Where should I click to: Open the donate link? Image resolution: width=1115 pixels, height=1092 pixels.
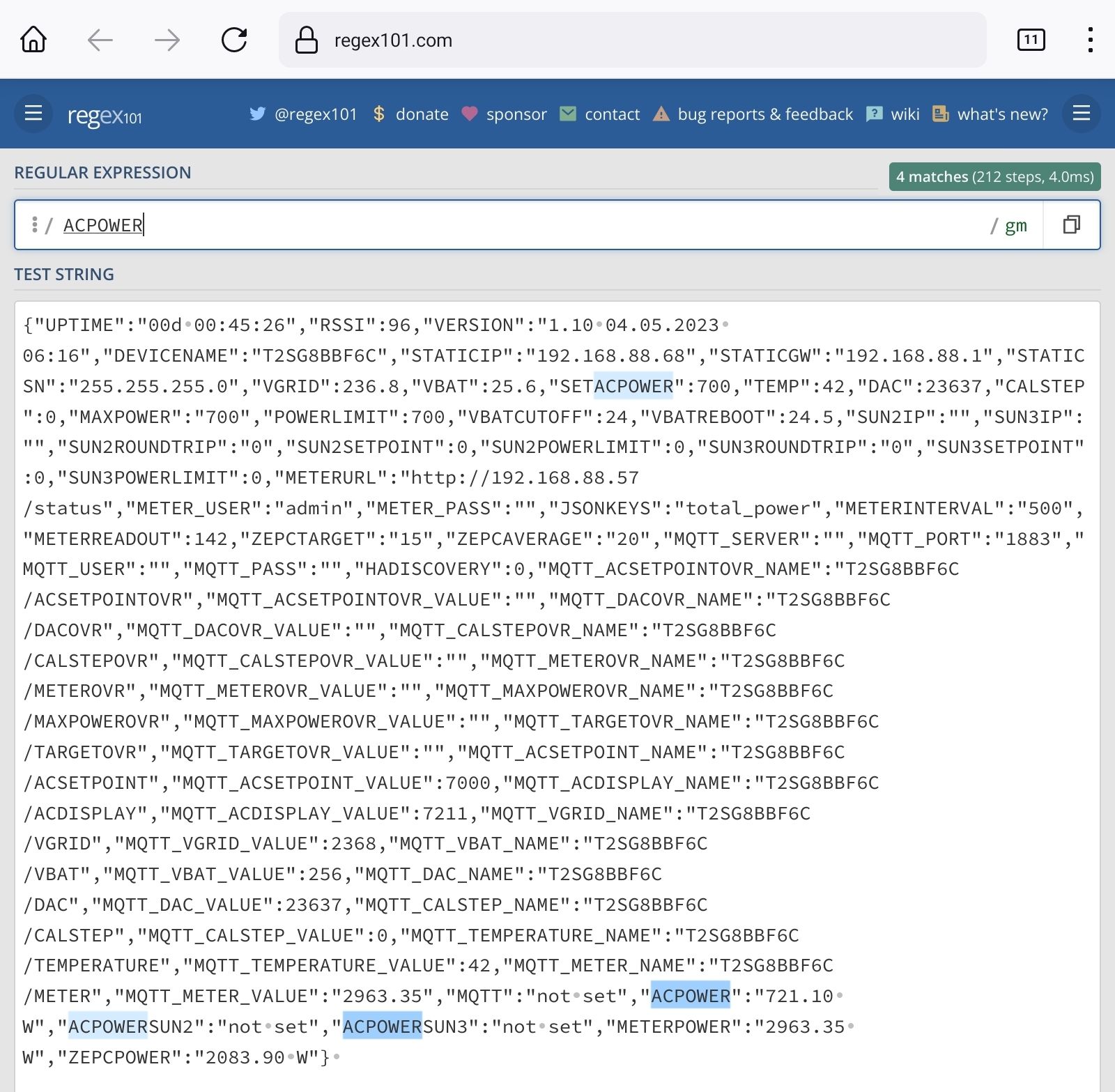click(422, 114)
